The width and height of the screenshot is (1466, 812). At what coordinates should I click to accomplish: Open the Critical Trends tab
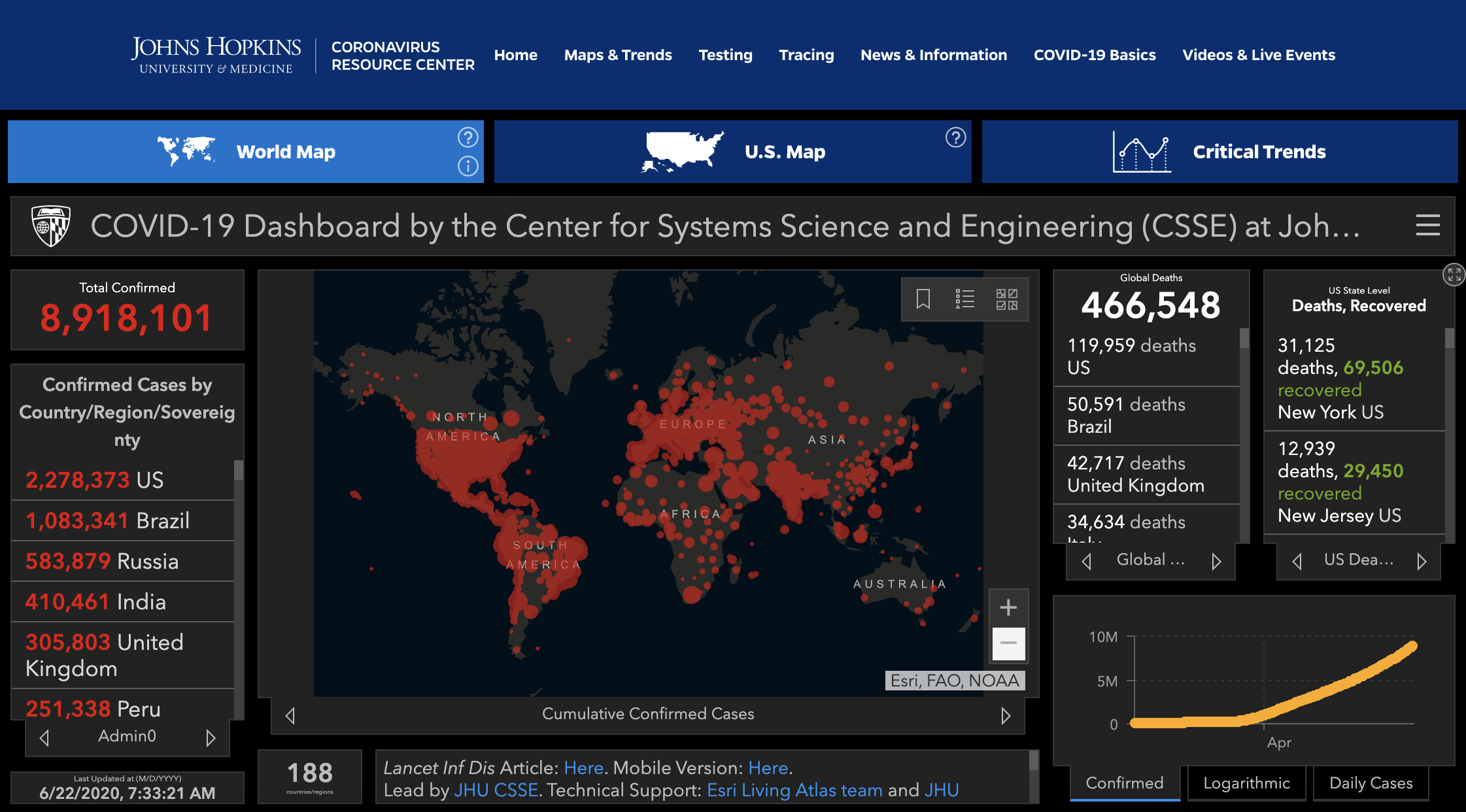click(1220, 152)
